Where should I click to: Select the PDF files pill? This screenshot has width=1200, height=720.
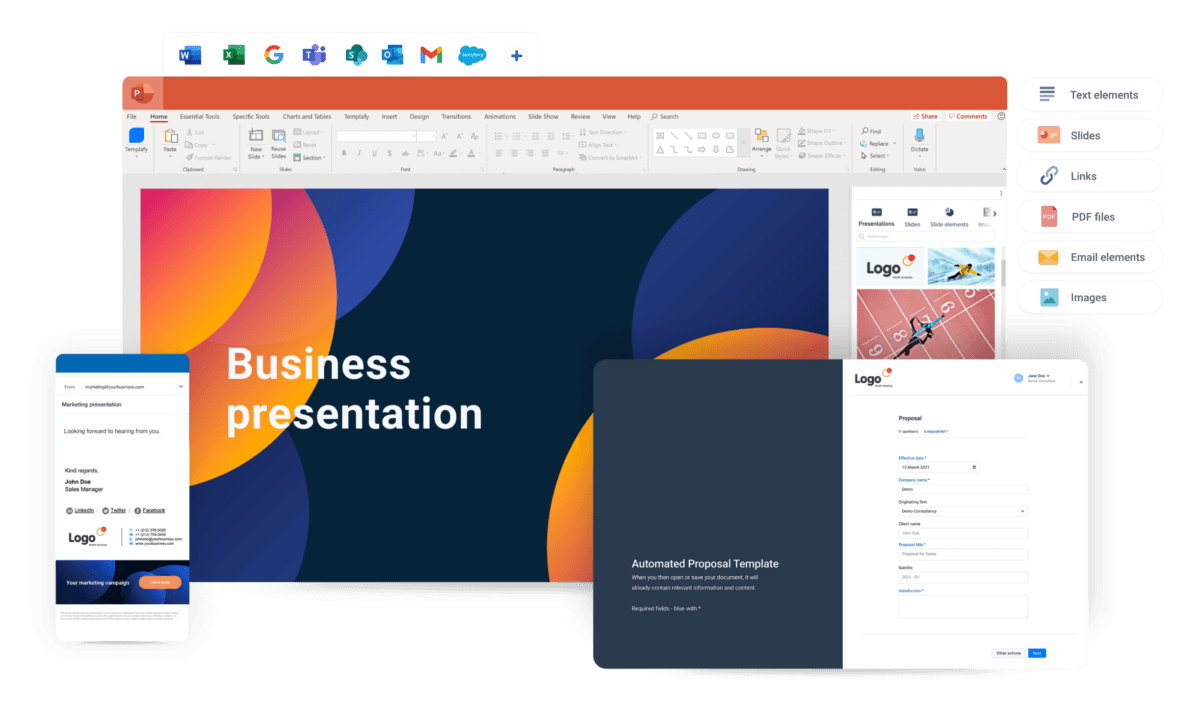coord(1090,216)
